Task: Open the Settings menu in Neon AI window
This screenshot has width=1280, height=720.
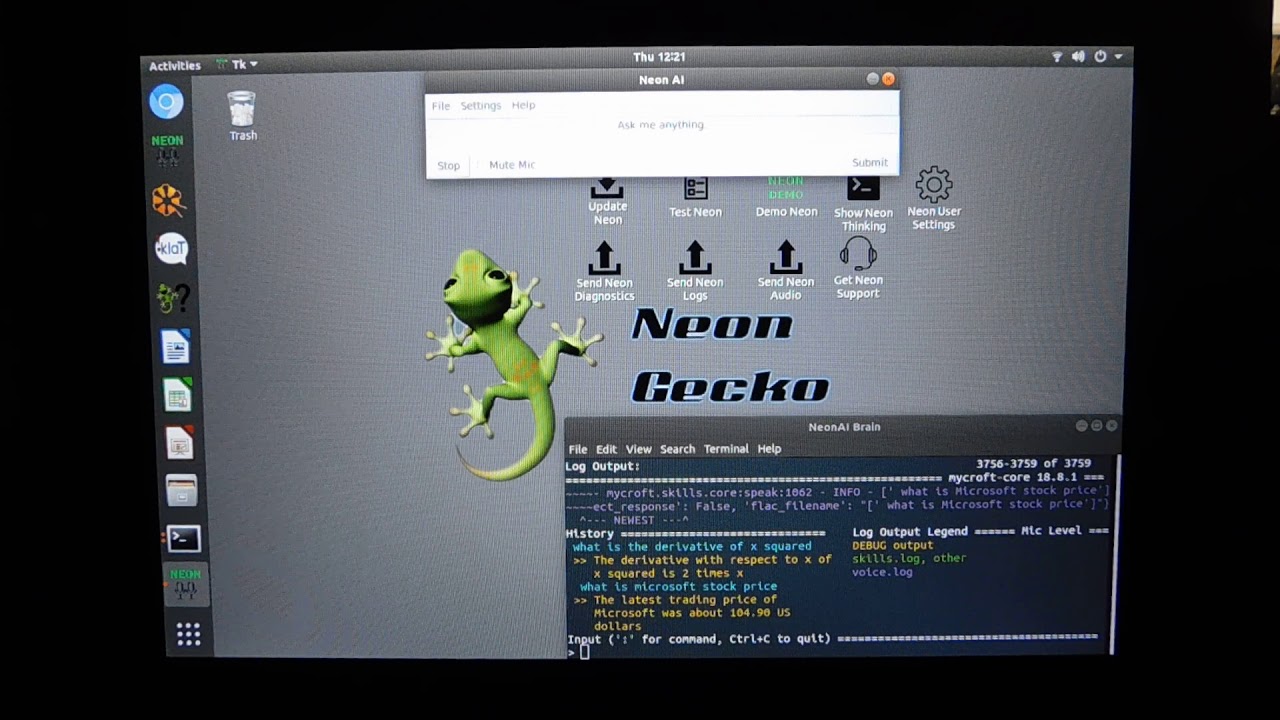Action: pyautogui.click(x=480, y=105)
